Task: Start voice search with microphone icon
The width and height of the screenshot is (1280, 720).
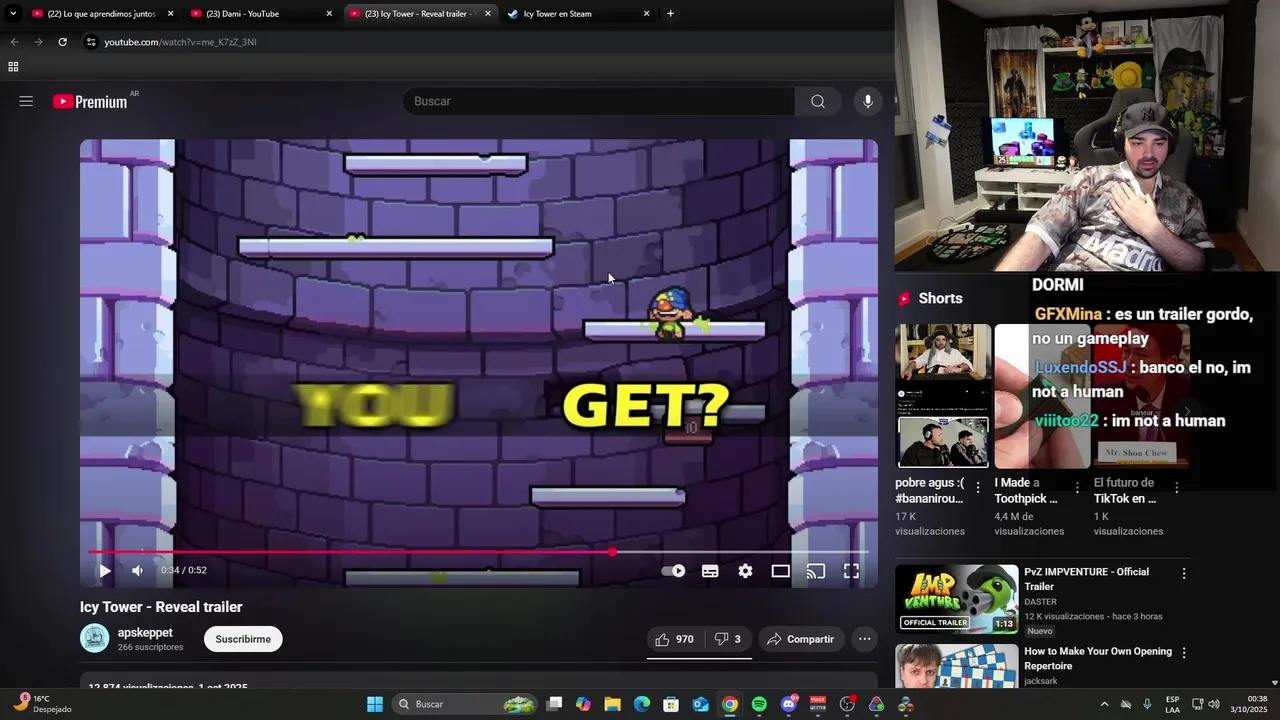Action: pyautogui.click(x=868, y=101)
